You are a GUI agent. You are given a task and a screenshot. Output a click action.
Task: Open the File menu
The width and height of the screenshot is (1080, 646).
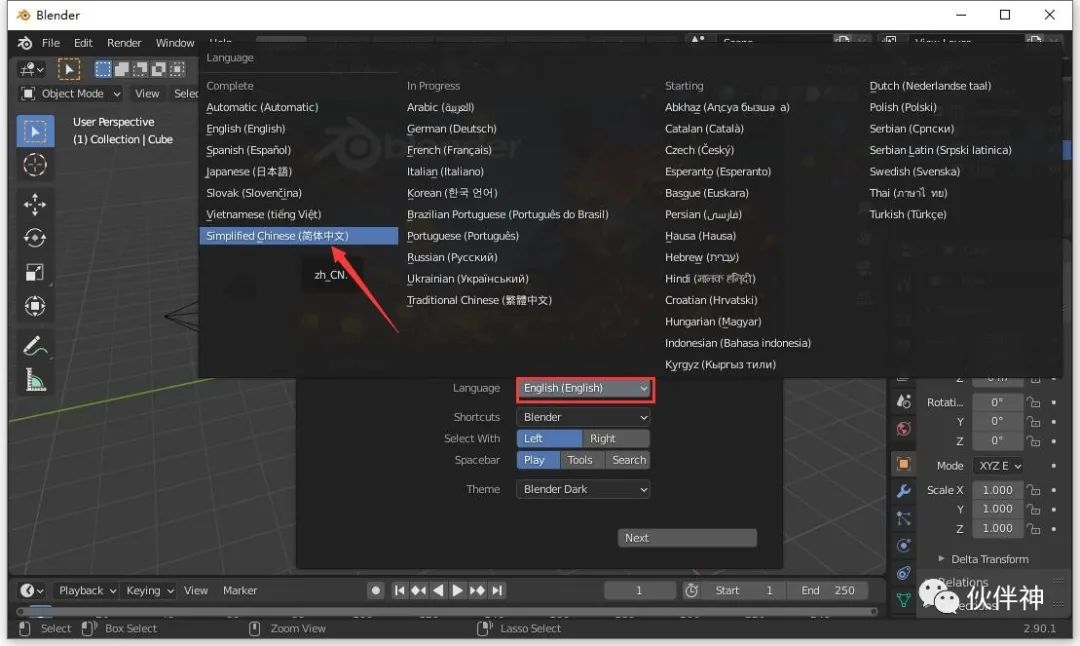(x=51, y=43)
